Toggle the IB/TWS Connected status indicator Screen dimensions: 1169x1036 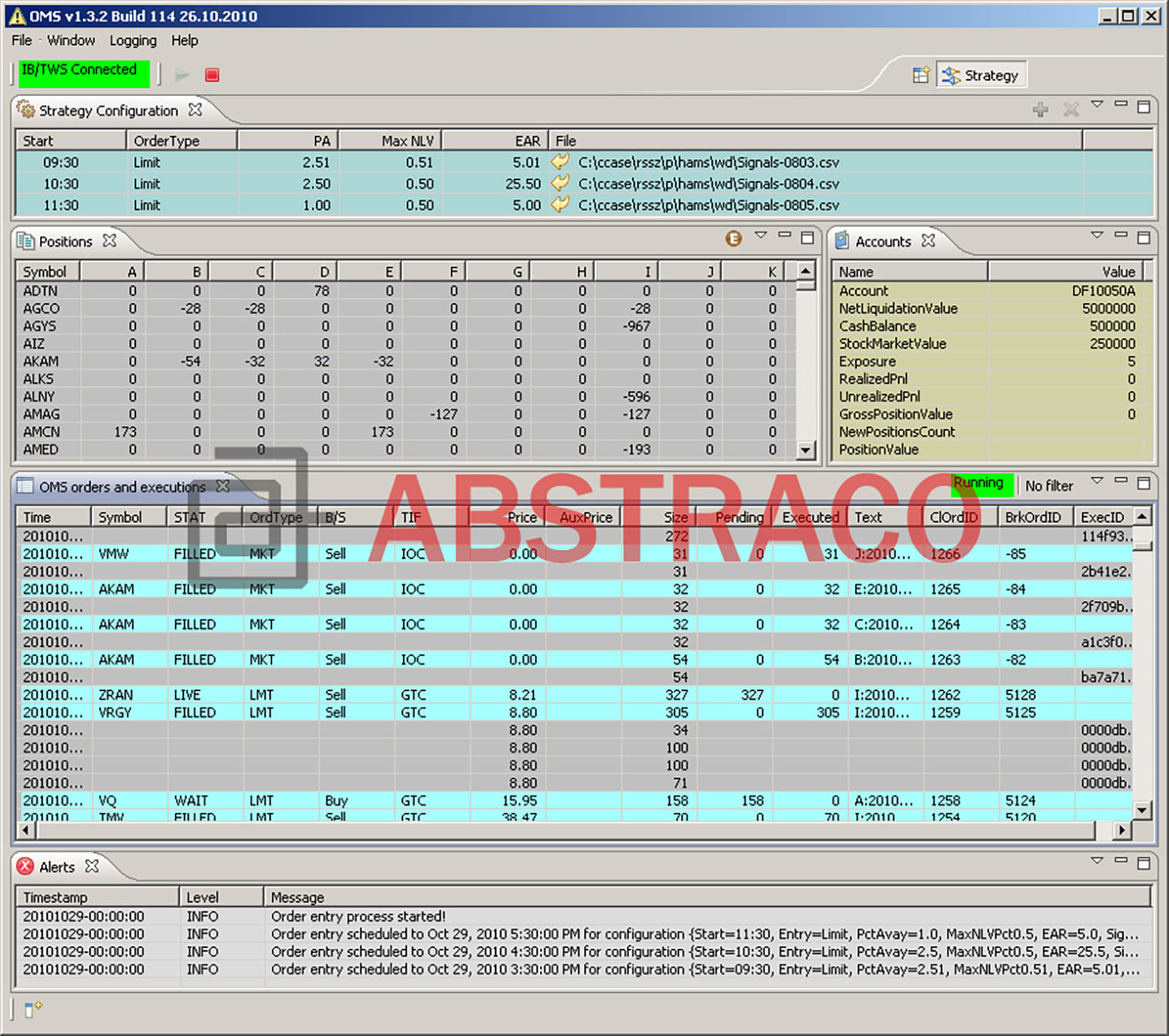(x=83, y=74)
